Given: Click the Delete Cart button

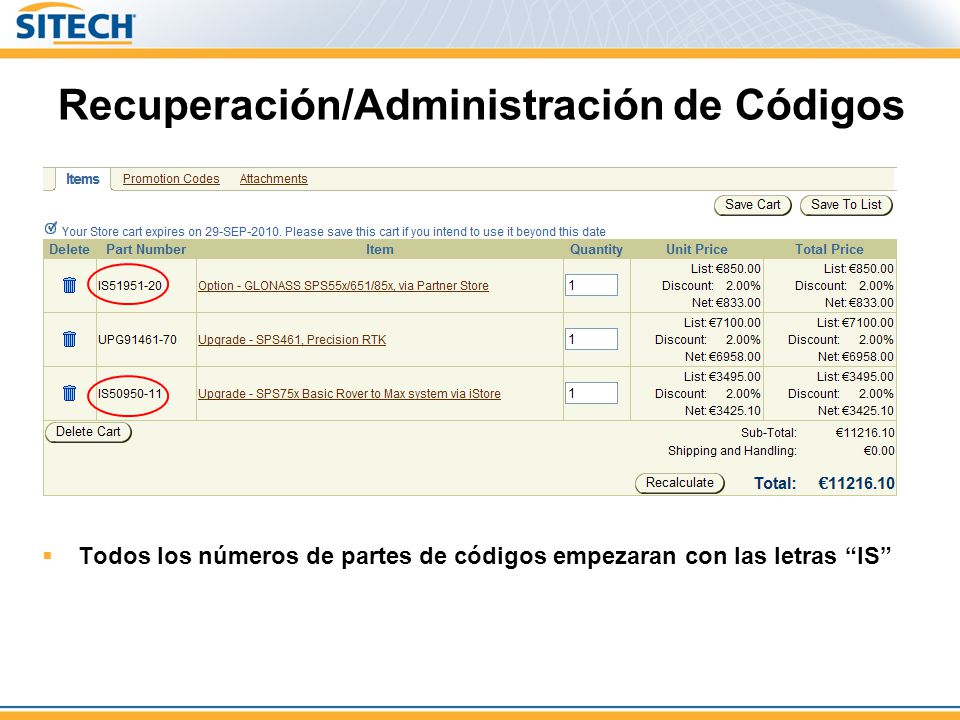Looking at the screenshot, I should [x=88, y=432].
